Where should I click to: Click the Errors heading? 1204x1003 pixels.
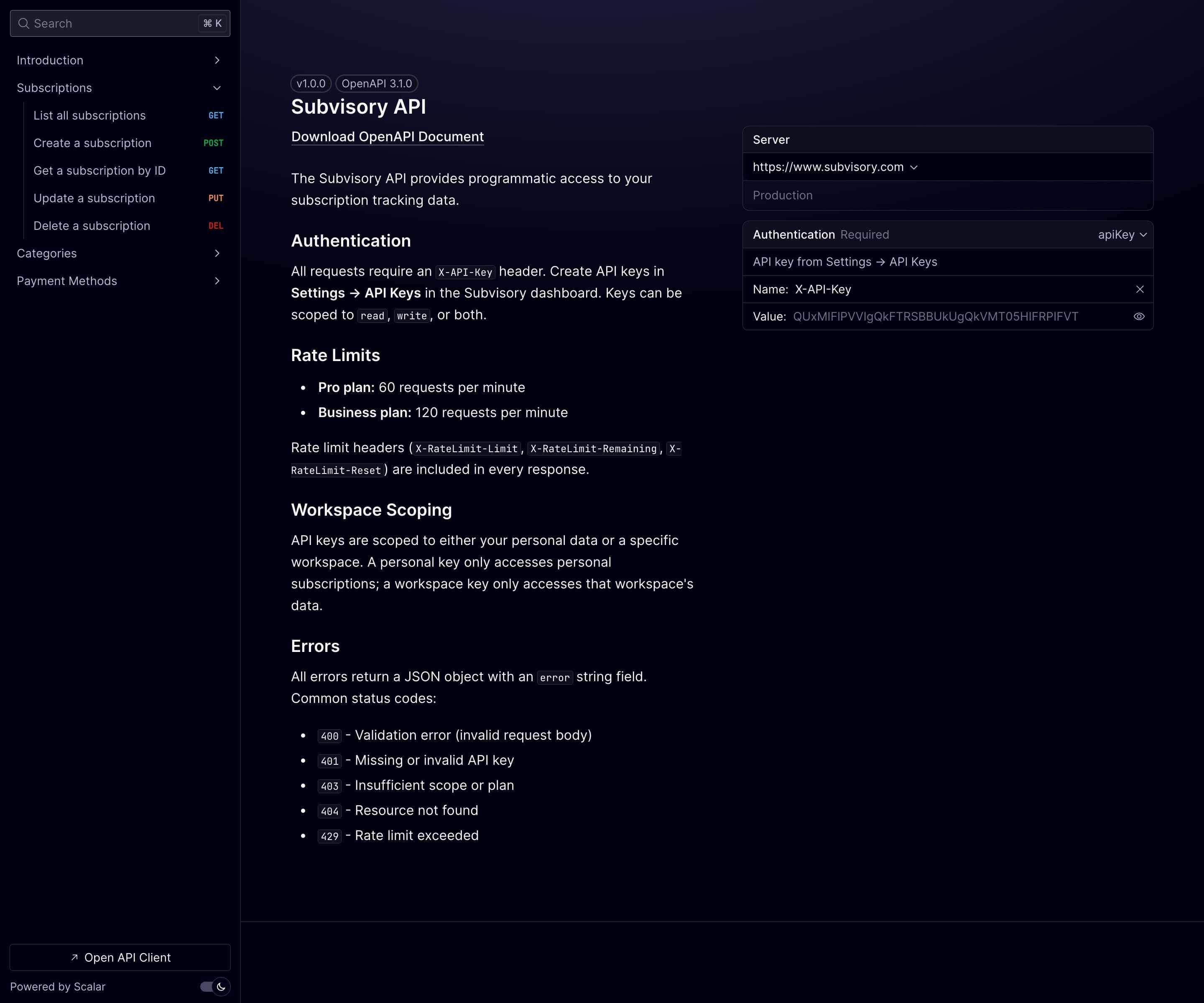[315, 647]
